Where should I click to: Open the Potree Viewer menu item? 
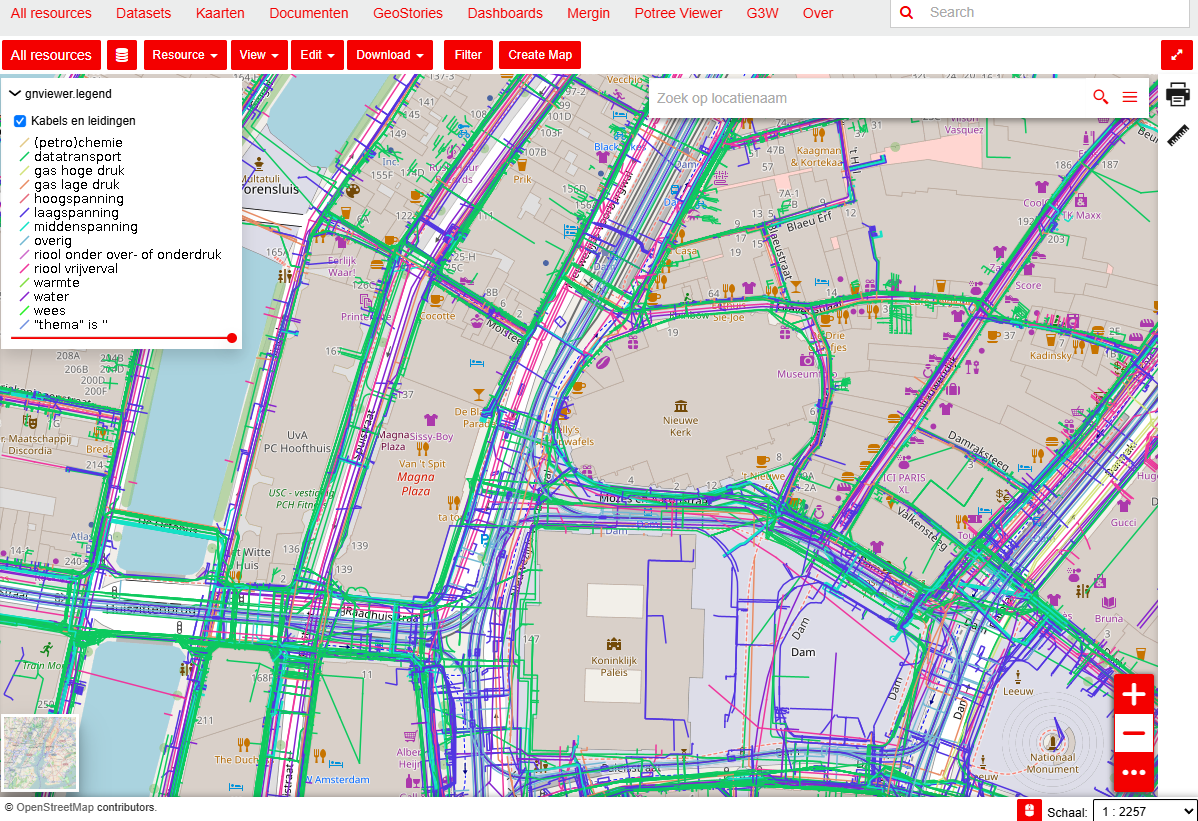pos(678,13)
